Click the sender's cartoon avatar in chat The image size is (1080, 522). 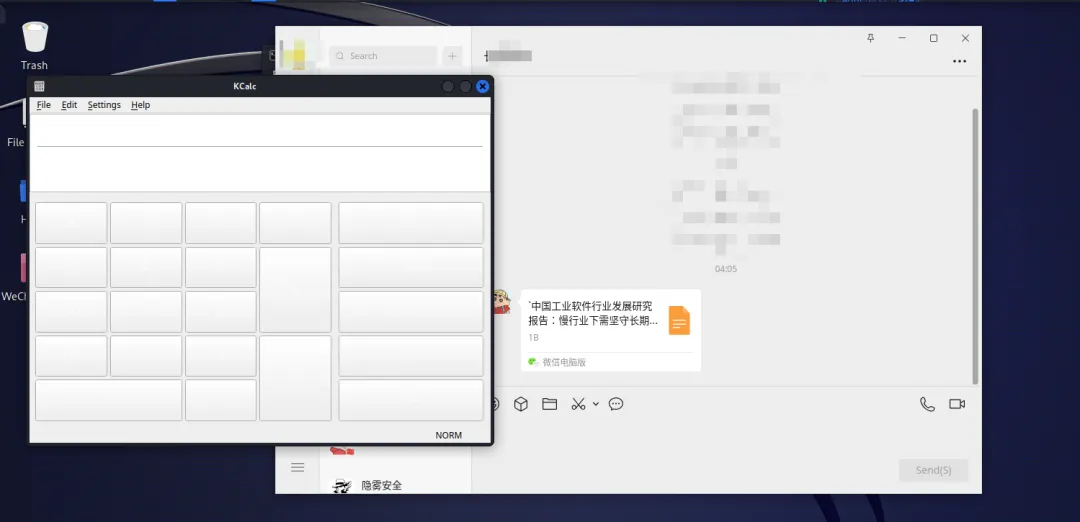click(x=501, y=302)
